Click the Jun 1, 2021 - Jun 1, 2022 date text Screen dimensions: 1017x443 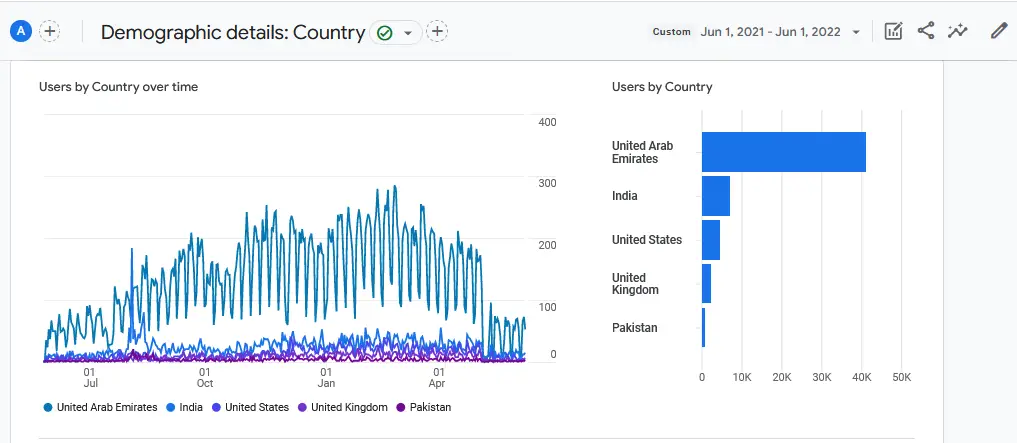pyautogui.click(x=771, y=32)
